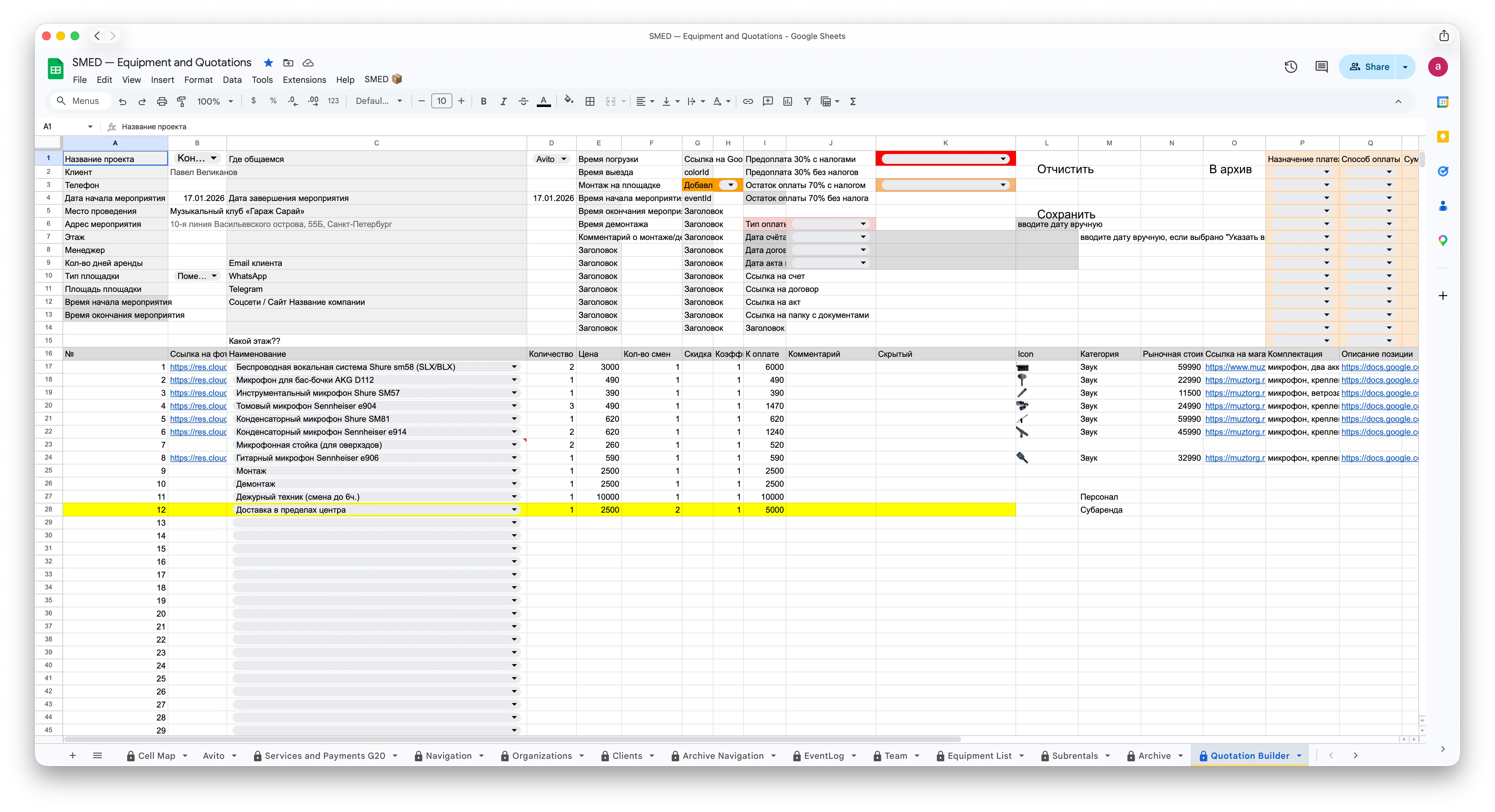Screen dimensions: 1495x812
Task: Open version history clock icon
Action: [x=1290, y=67]
